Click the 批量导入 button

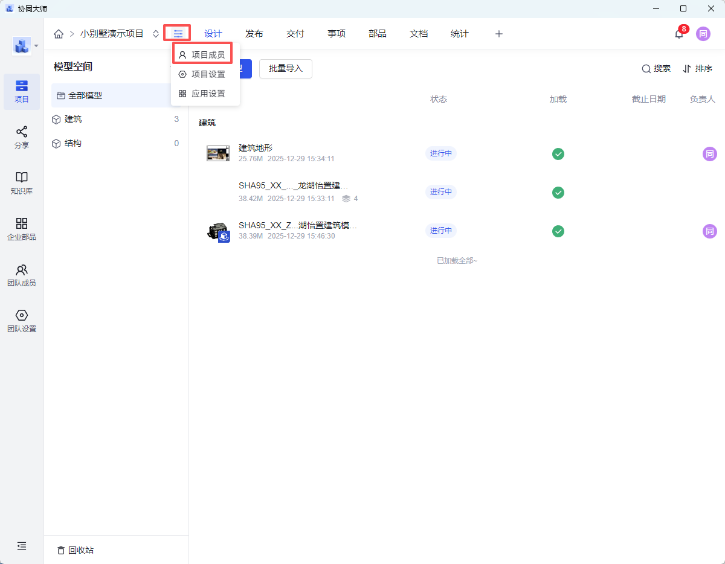pos(285,69)
